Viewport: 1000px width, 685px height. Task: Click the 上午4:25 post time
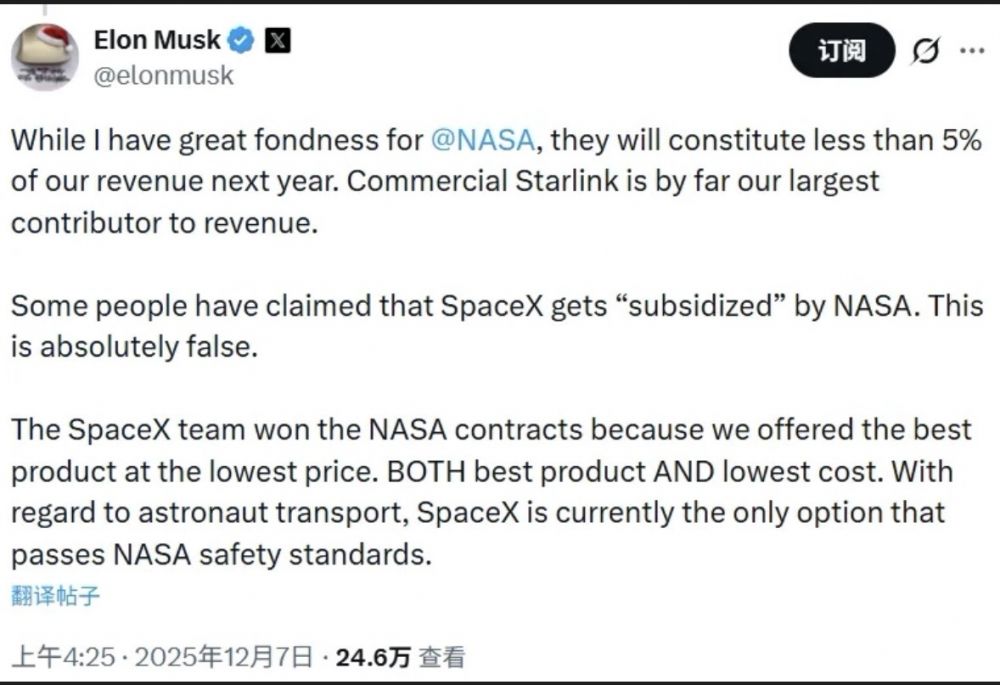coord(58,657)
